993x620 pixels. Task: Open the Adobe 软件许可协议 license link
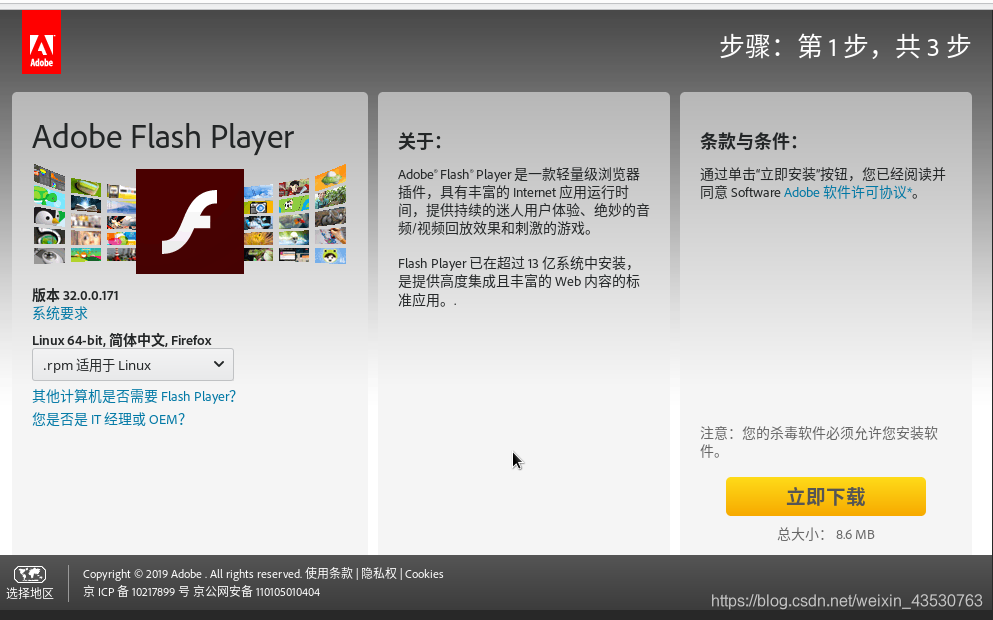[849, 193]
